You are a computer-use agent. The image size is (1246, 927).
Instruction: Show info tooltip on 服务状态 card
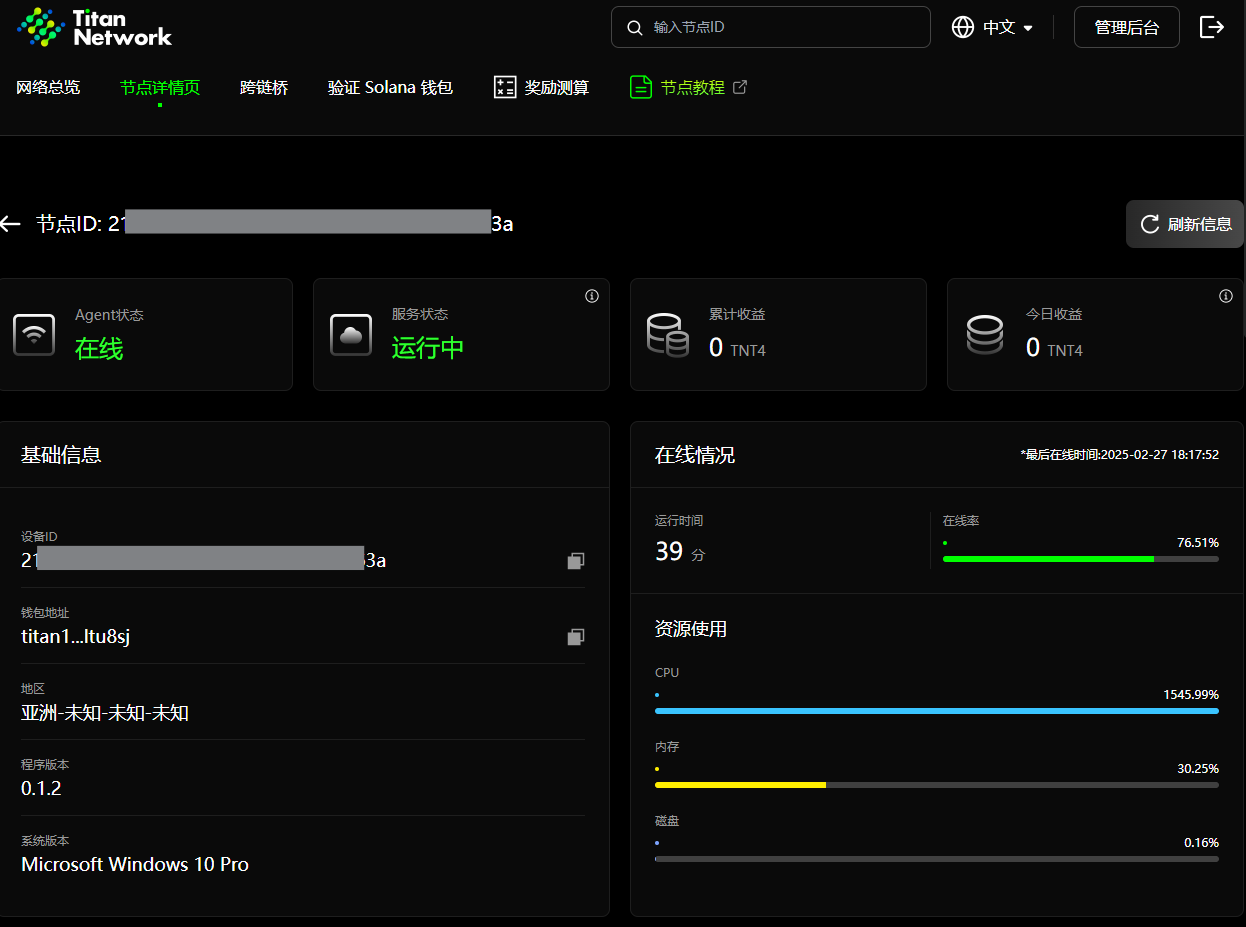(x=592, y=296)
